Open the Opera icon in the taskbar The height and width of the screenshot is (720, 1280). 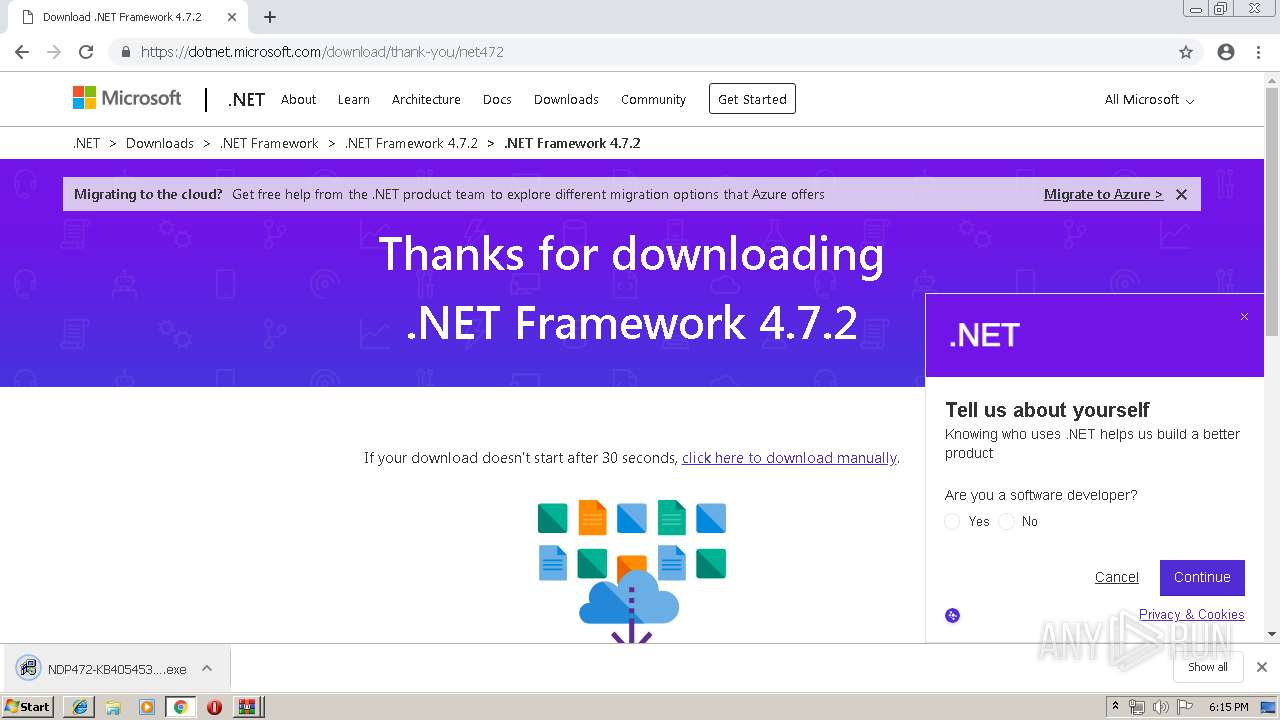(214, 707)
